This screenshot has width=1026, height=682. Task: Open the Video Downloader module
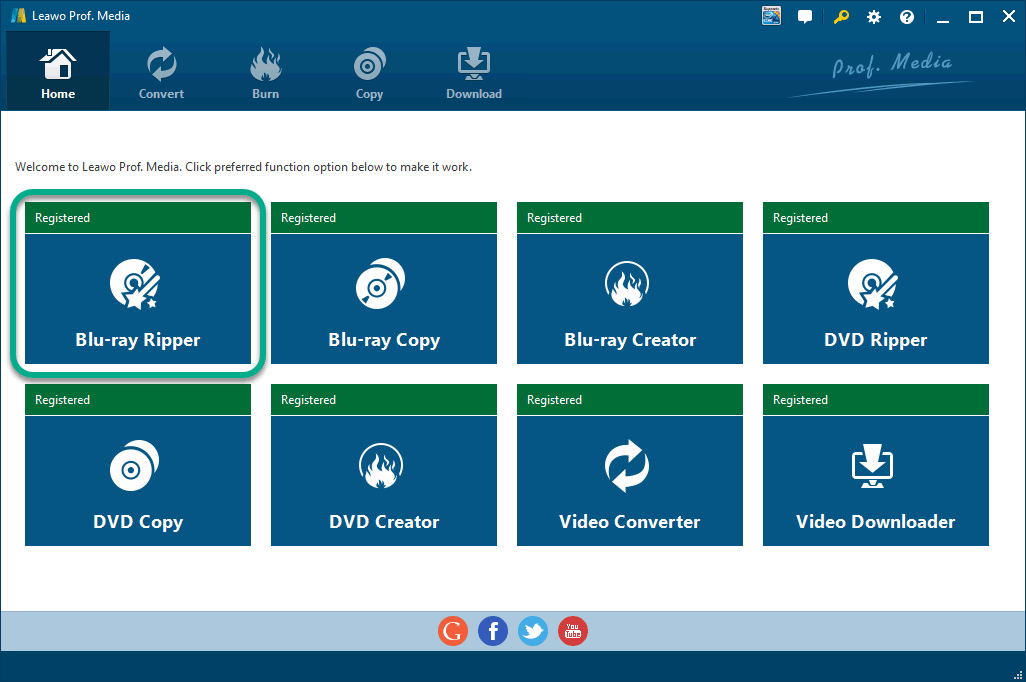[x=876, y=465]
